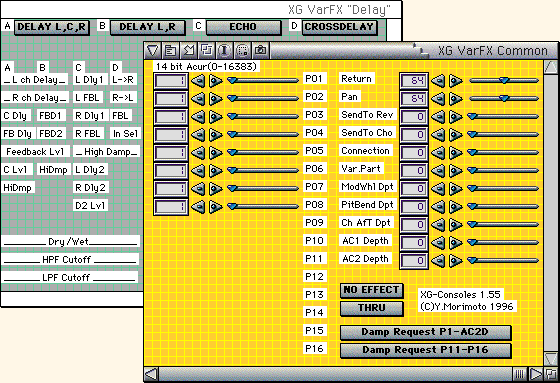This screenshot has height=383, width=560.
Task: Click 14 bit P06 left arrow
Action: pyautogui.click(x=198, y=170)
